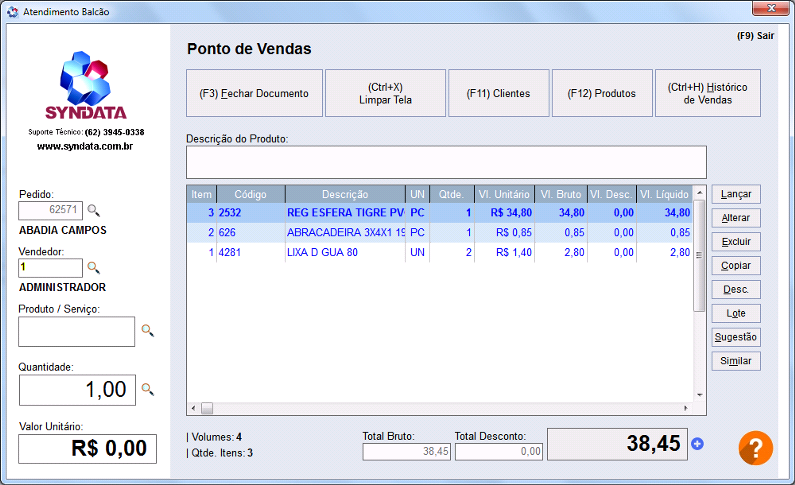The image size is (795, 485).
Task: Click vertical scrollbar down arrow
Action: 699,395
